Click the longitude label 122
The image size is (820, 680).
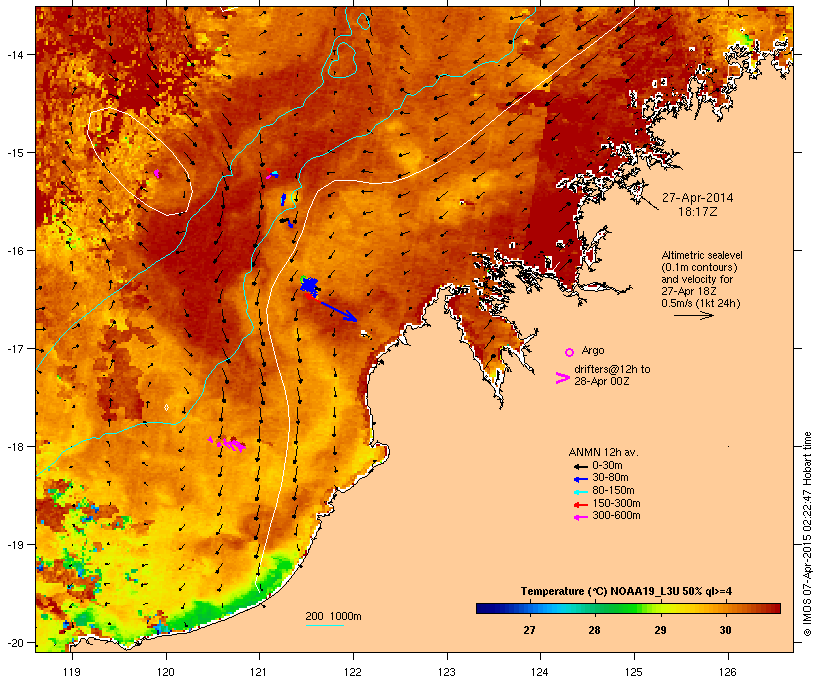tap(353, 672)
